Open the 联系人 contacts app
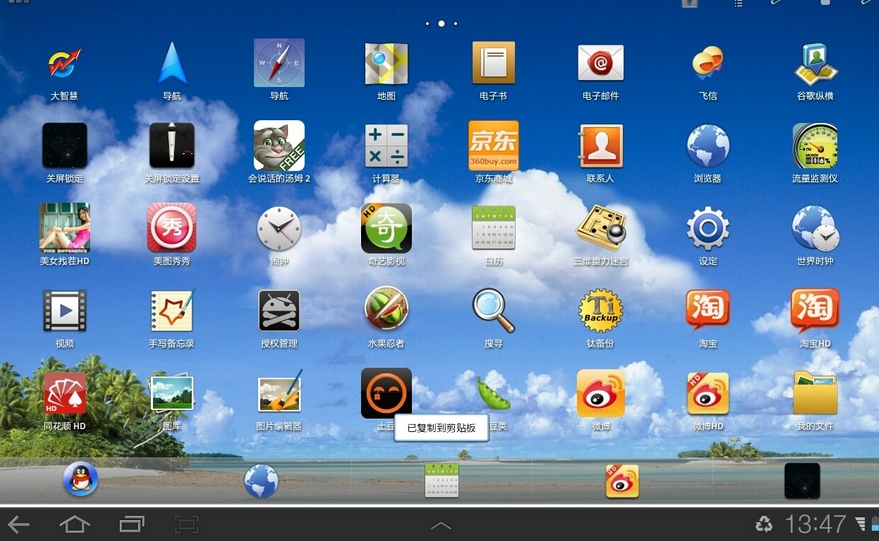The image size is (879, 541). [600, 146]
